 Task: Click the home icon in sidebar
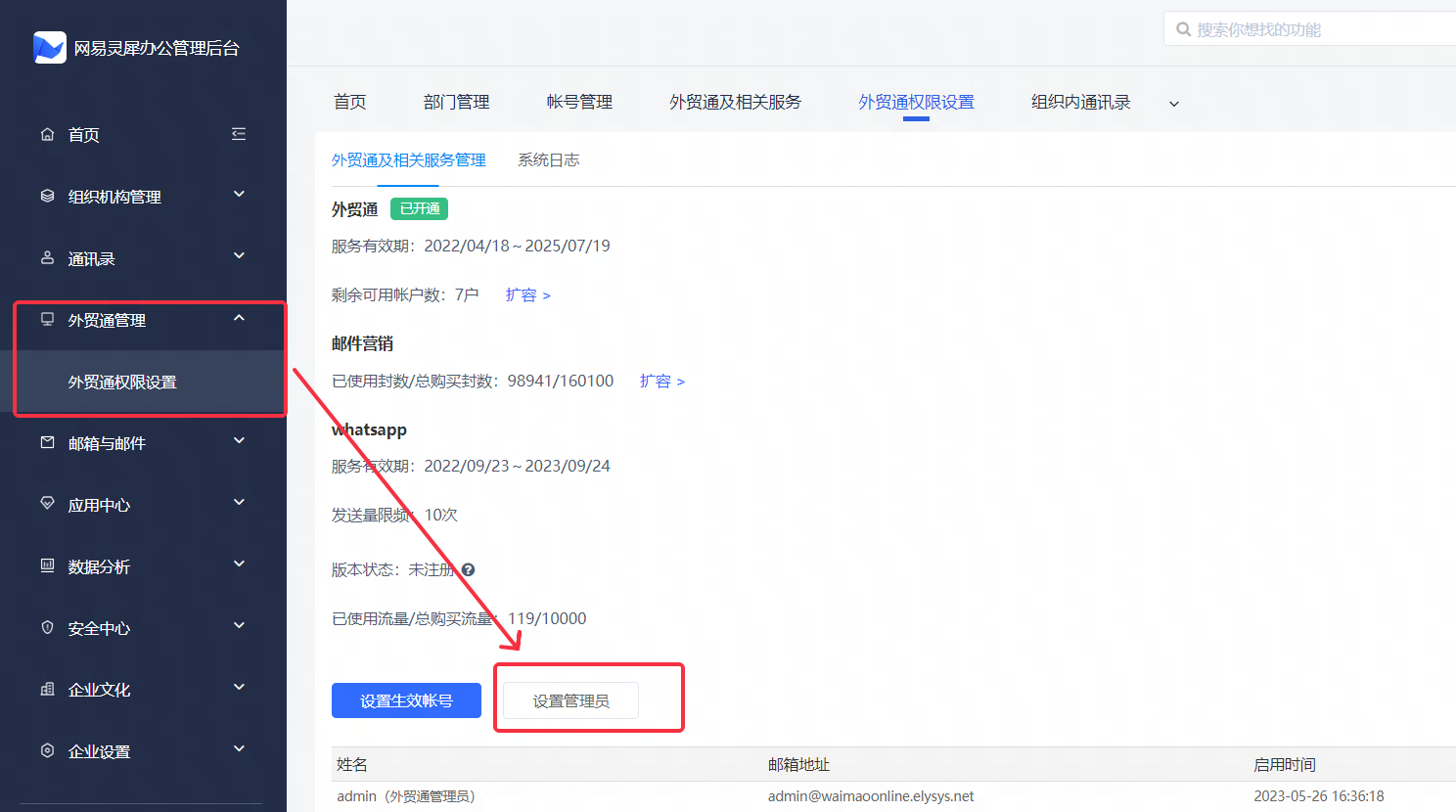click(x=47, y=134)
